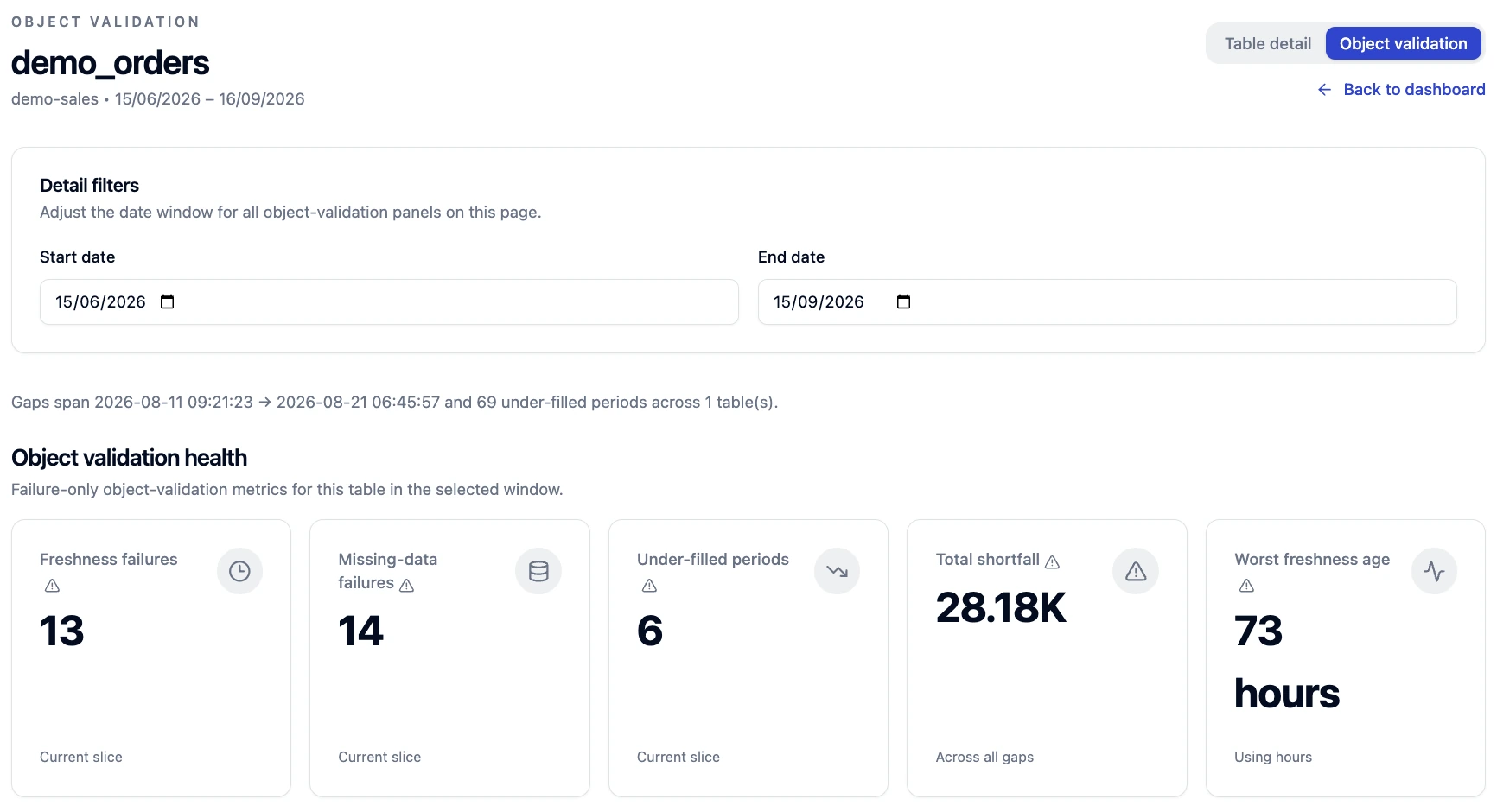Click warning triangle under Worst freshness age label
The image size is (1497, 812).
point(1246,586)
